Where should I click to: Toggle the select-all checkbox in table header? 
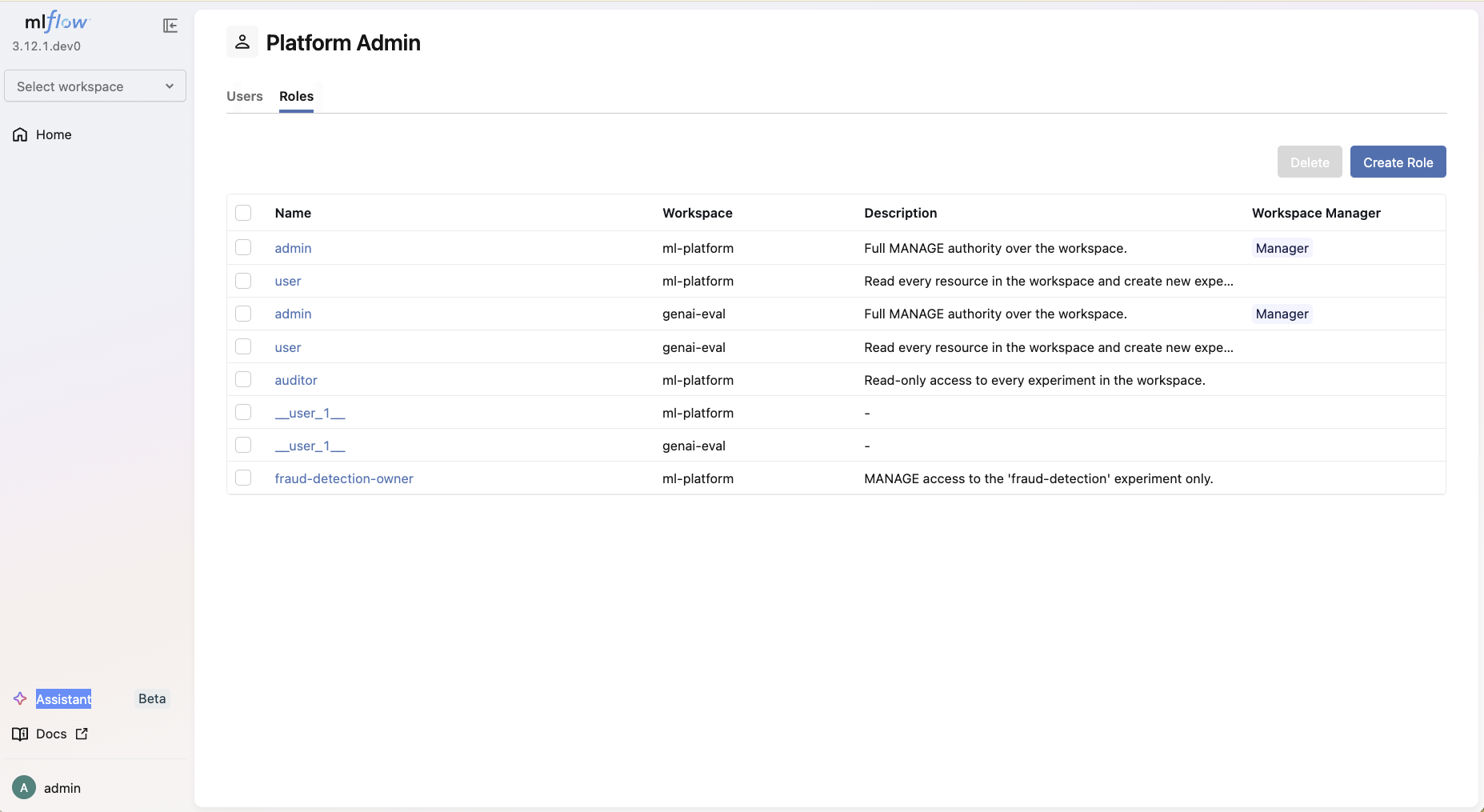click(243, 213)
